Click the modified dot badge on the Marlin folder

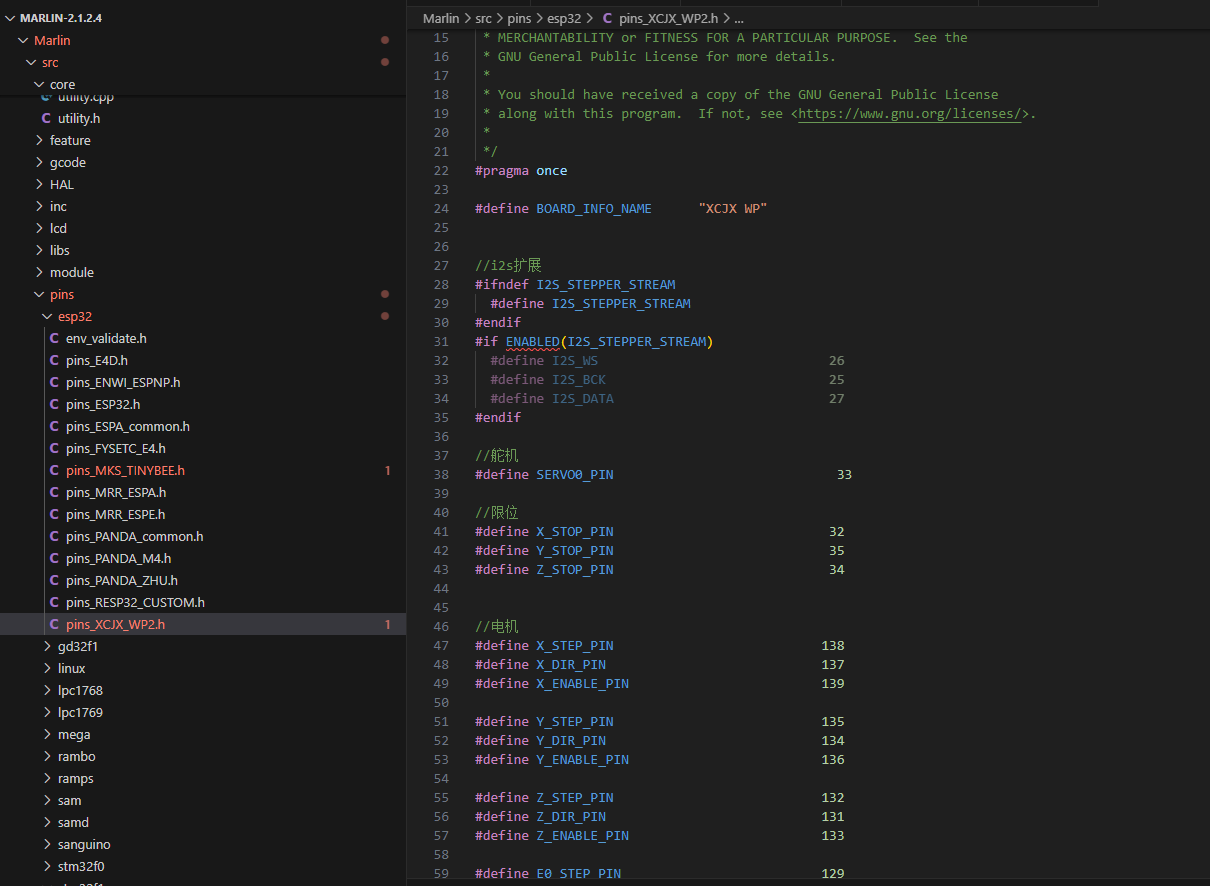(x=385, y=40)
